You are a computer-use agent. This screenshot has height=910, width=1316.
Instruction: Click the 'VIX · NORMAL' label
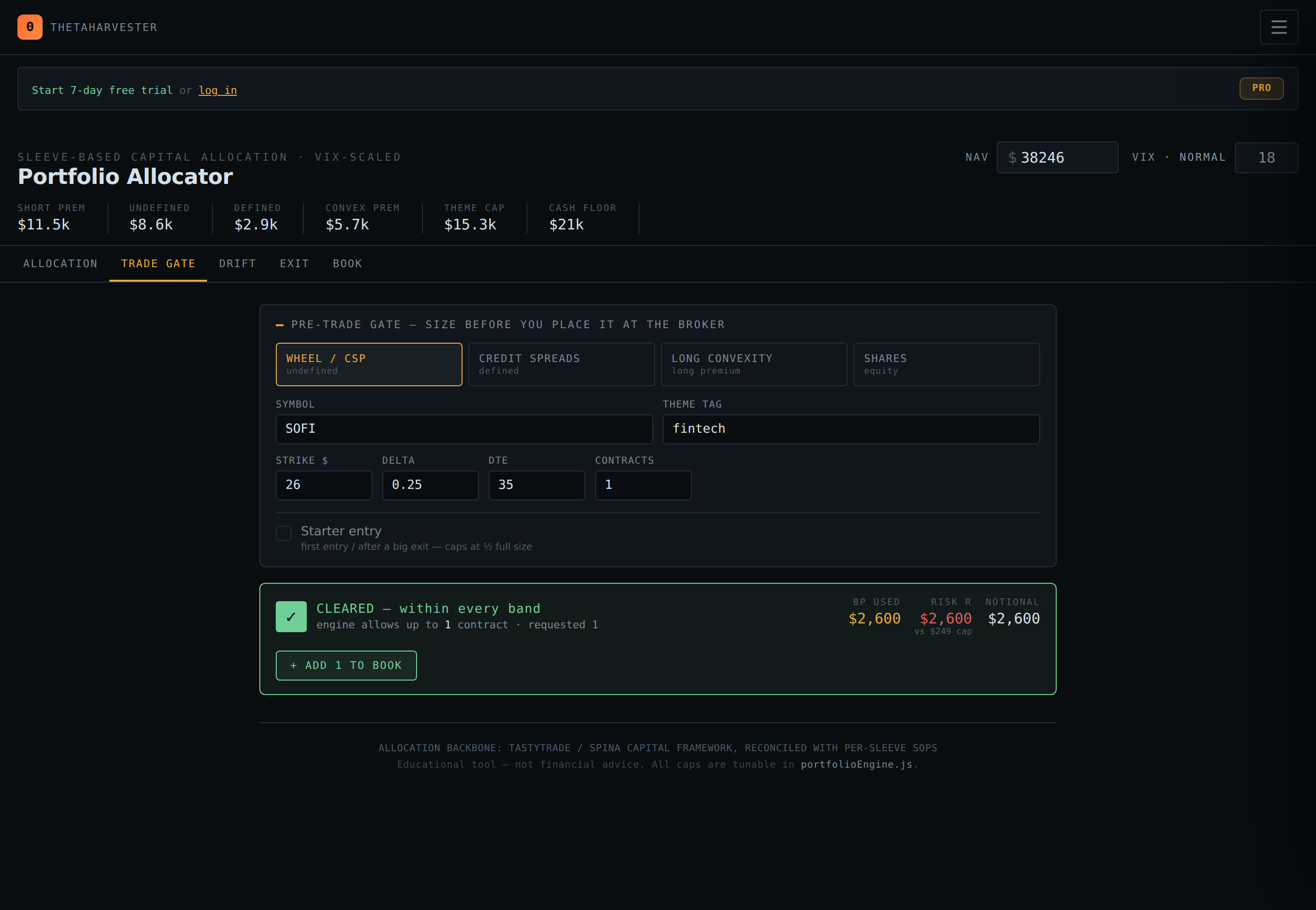1179,157
